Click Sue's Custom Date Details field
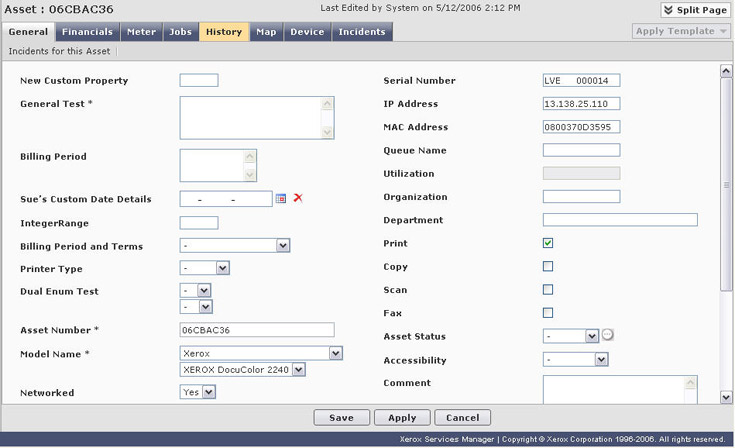The height and width of the screenshot is (448, 735). pos(226,199)
